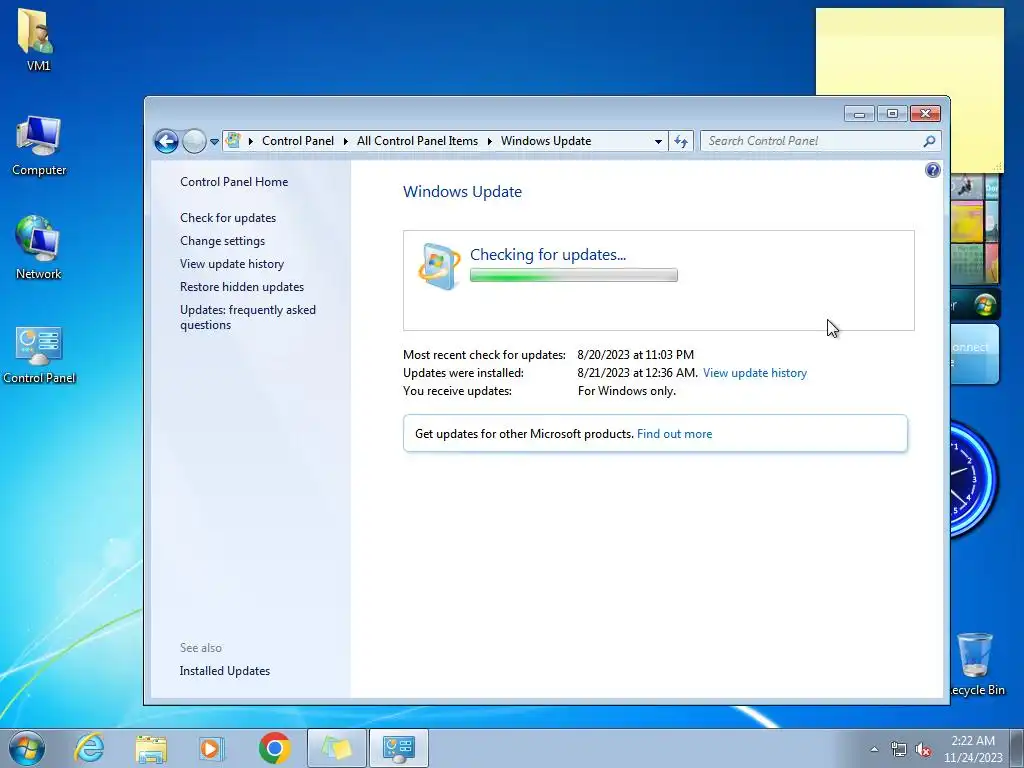Go back using the blue Back arrow

167,141
